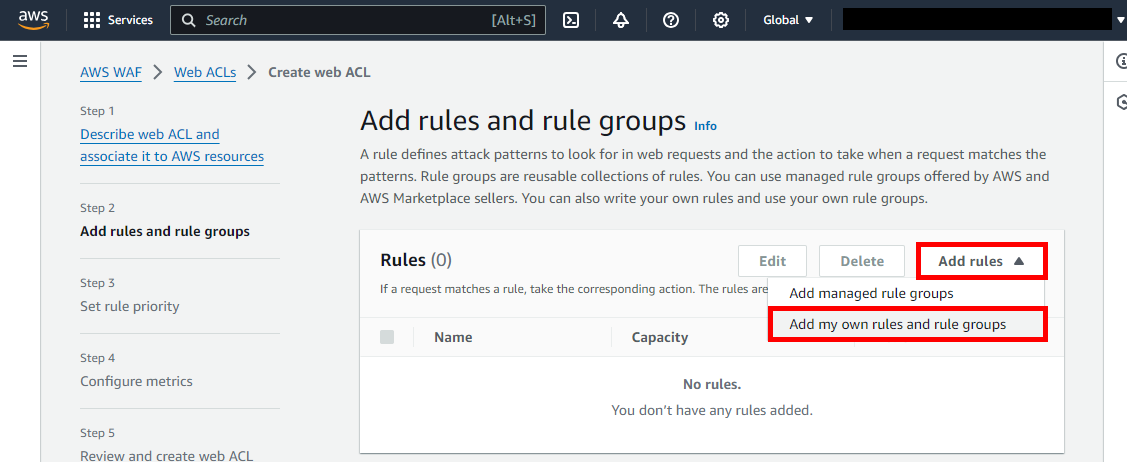Click the Info link beside heading
The width and height of the screenshot is (1127, 462).
706,126
